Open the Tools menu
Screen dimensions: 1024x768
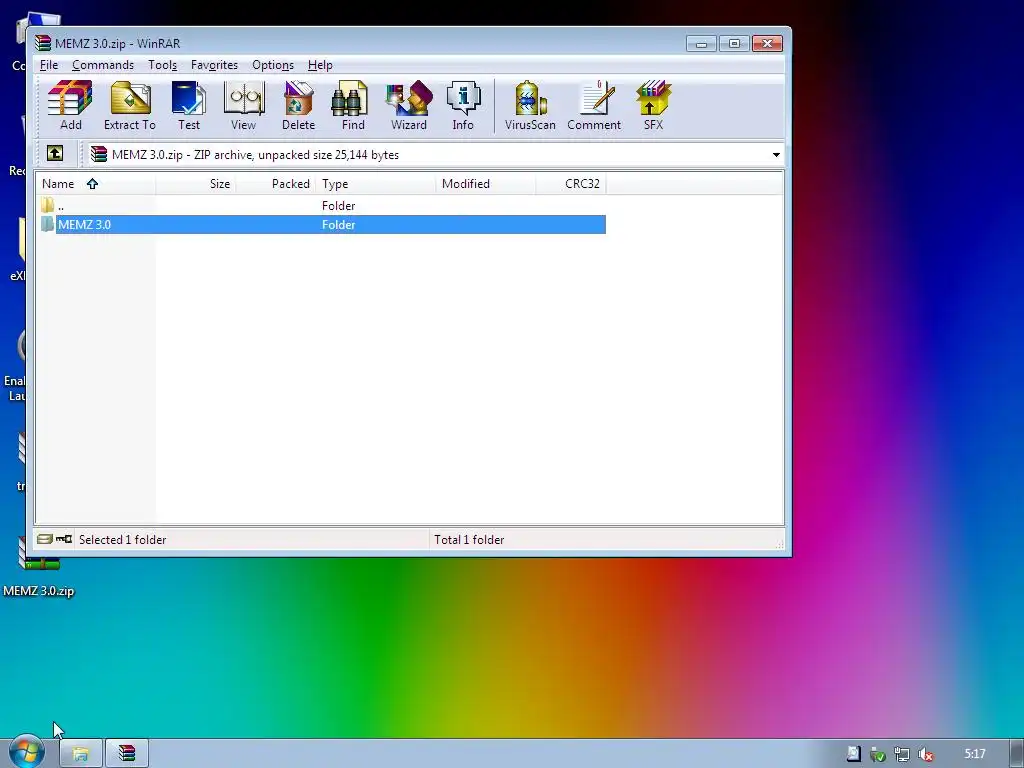tap(162, 65)
